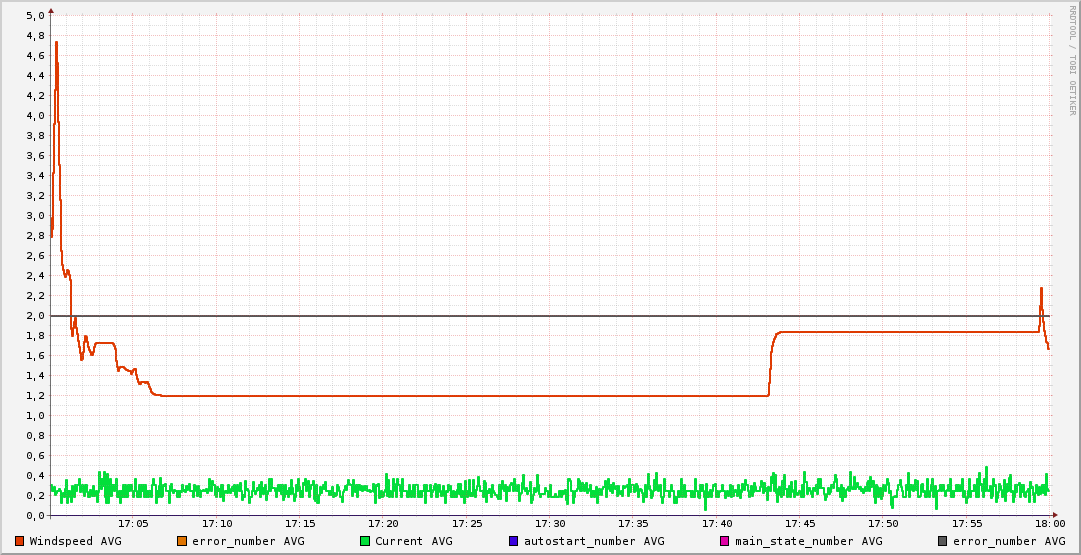Click the 2,0 value on Y axis
This screenshot has height=555, width=1081.
click(x=34, y=316)
